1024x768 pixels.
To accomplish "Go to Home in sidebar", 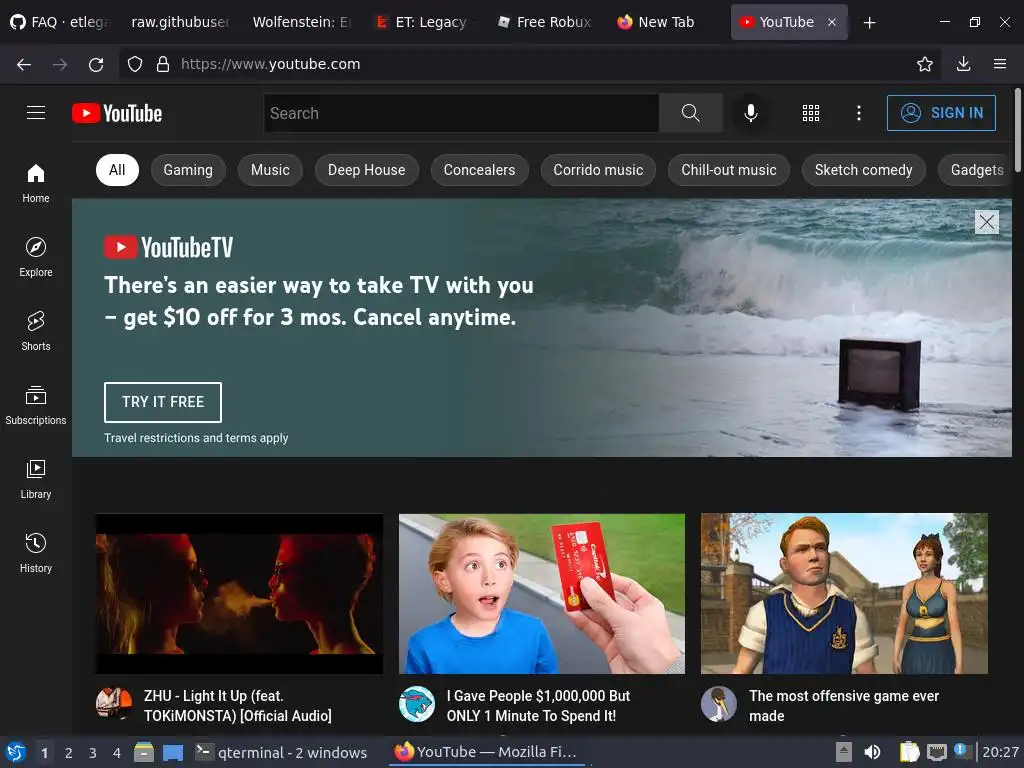I will [x=36, y=184].
